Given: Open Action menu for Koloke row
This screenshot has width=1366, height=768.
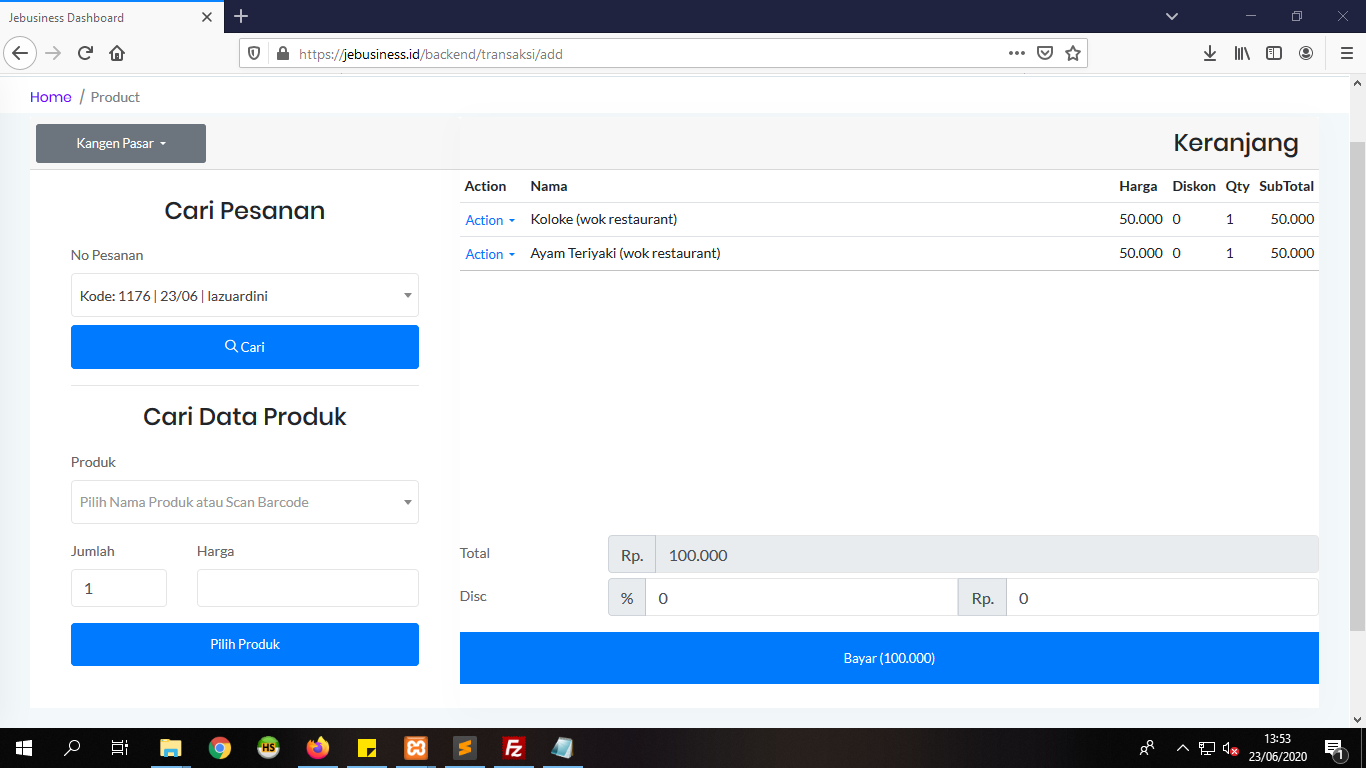Looking at the screenshot, I should tap(490, 220).
